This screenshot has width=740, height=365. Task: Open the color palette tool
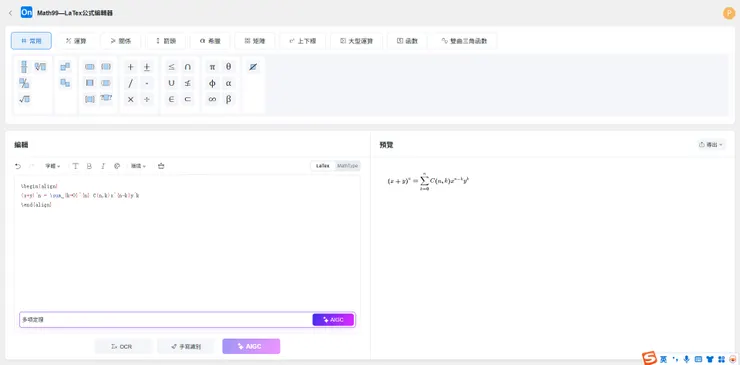[x=117, y=166]
